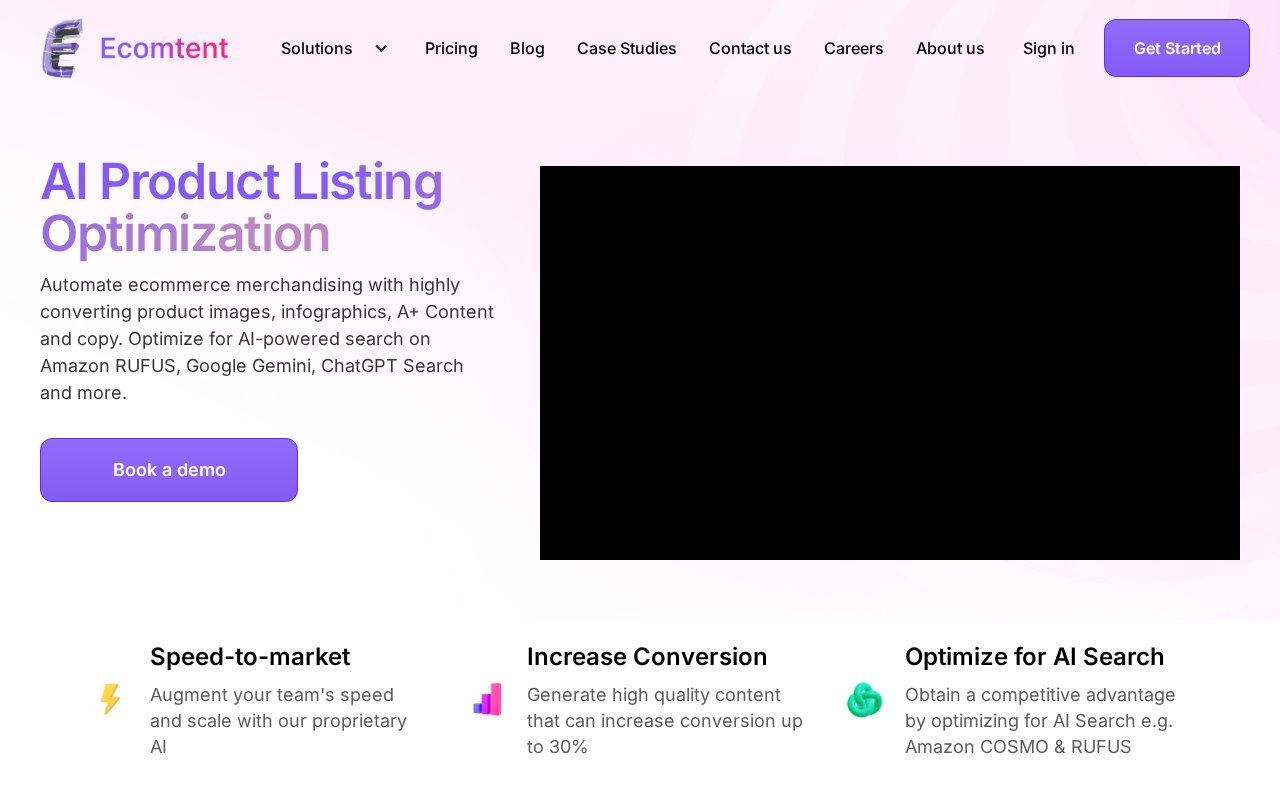This screenshot has width=1280, height=800.
Task: Open the Blog link
Action: click(527, 48)
